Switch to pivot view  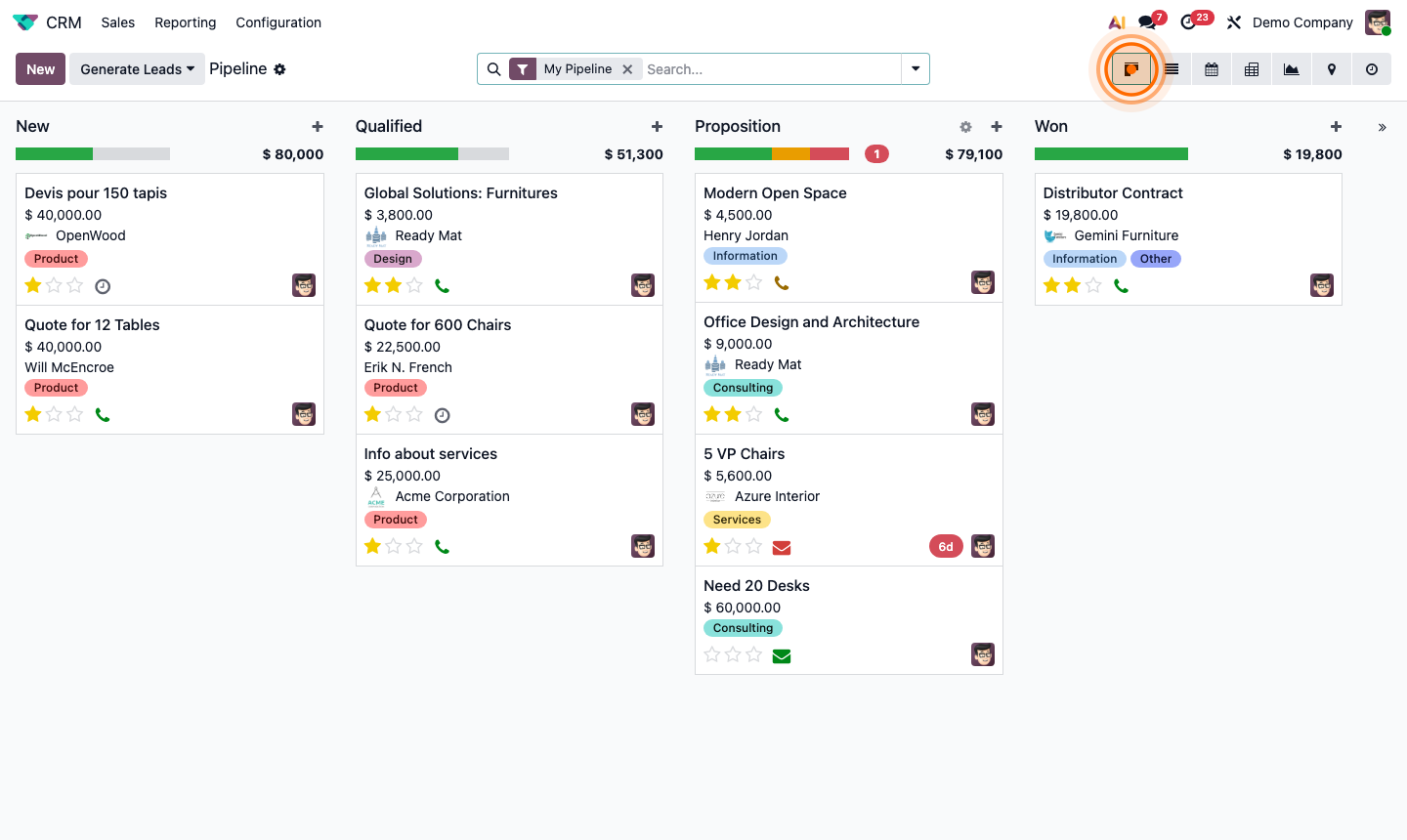tap(1252, 68)
